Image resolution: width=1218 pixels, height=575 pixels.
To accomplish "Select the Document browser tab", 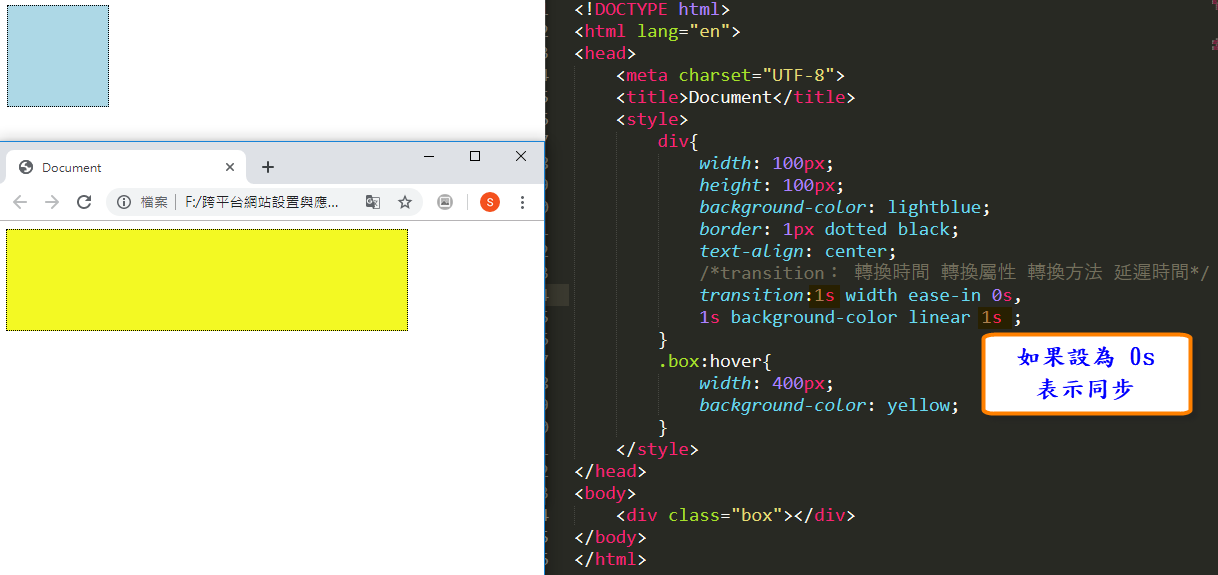I will 110,167.
